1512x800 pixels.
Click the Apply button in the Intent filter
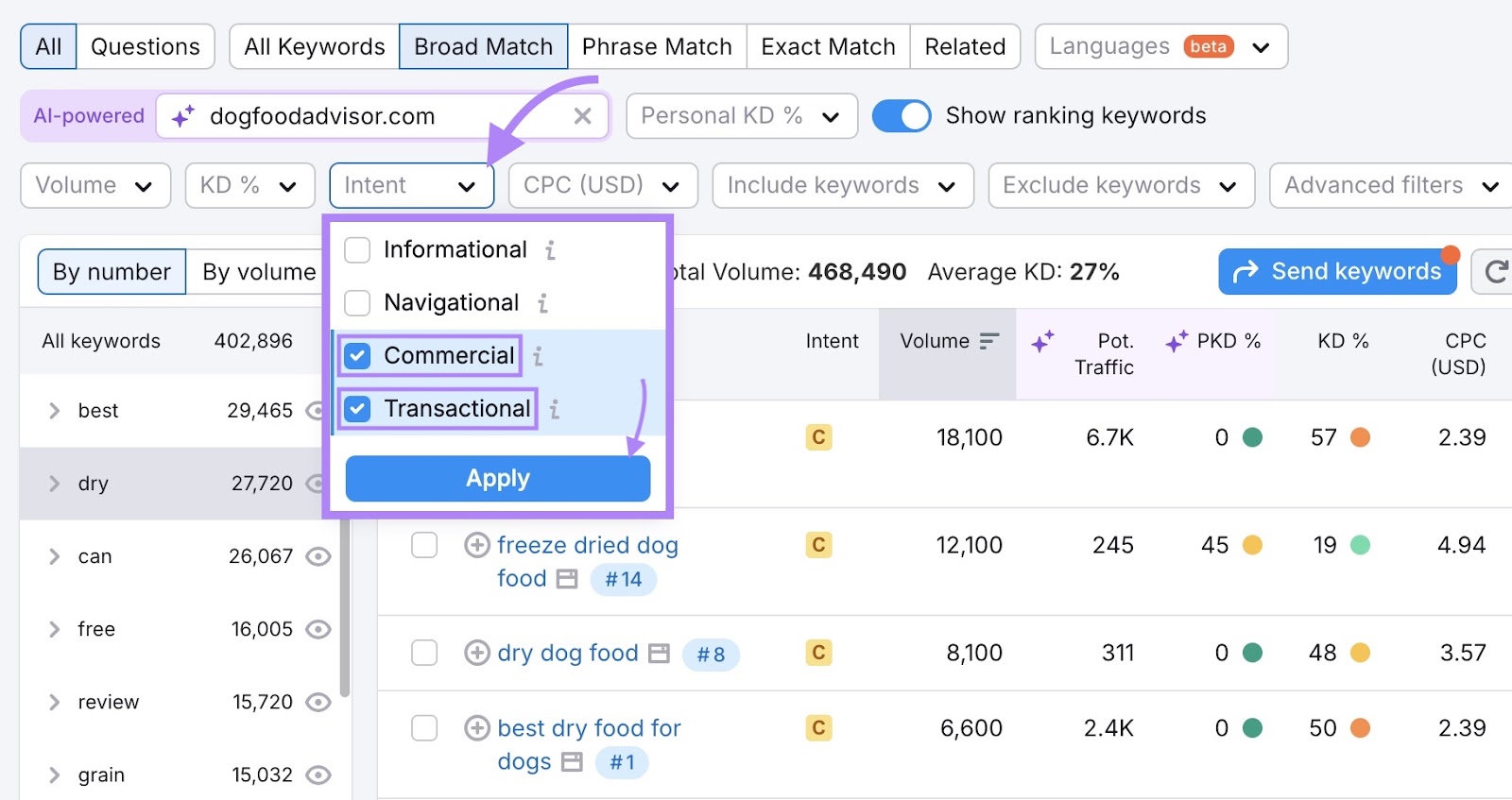[x=497, y=478]
